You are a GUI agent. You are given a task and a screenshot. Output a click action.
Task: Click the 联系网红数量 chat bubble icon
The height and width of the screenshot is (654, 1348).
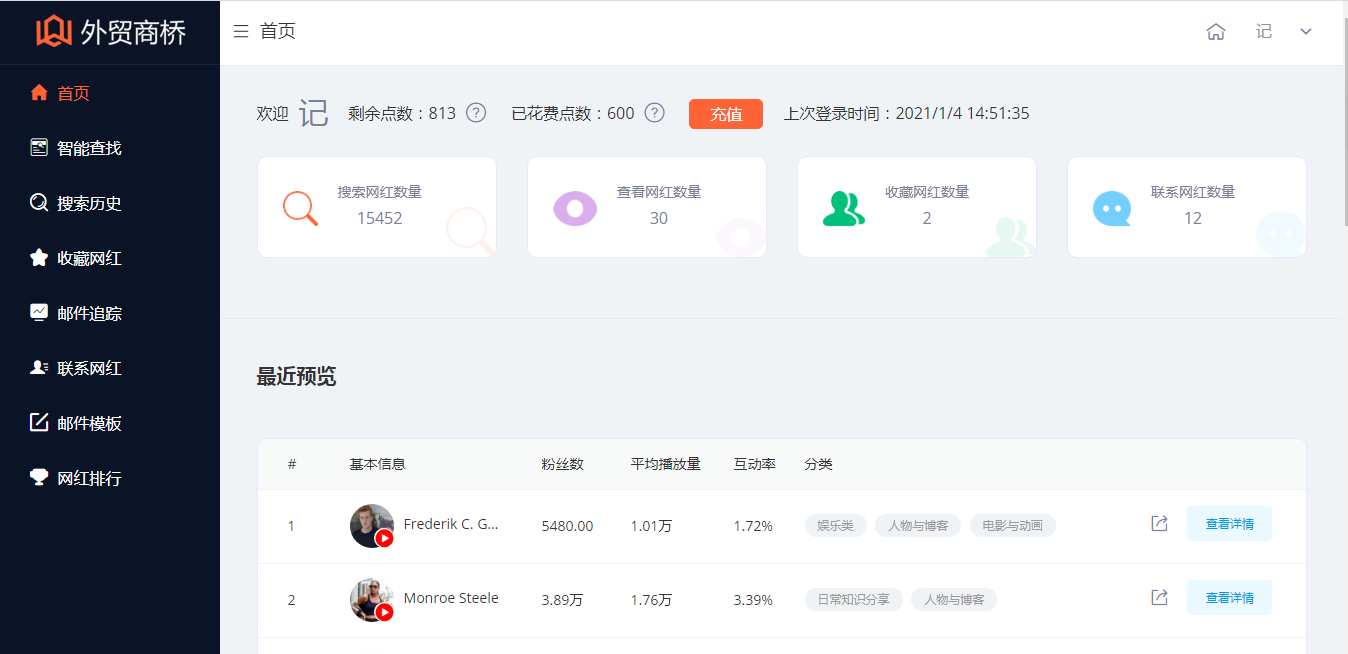point(1111,208)
